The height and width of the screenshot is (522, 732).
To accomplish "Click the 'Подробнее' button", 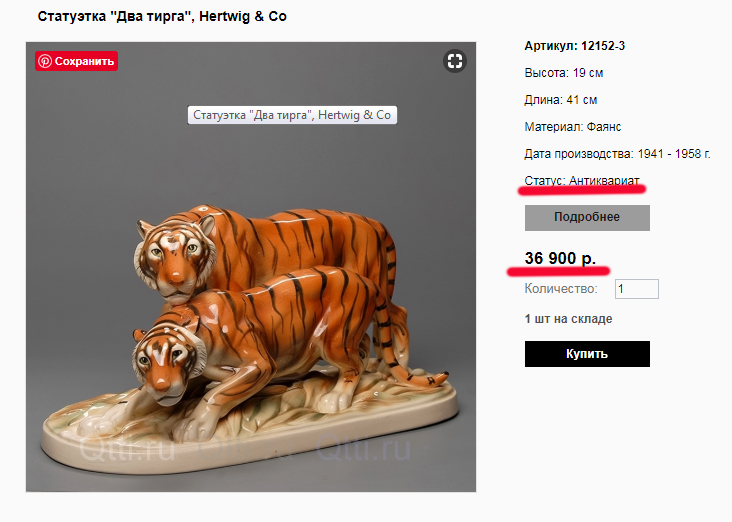I will 587,217.
